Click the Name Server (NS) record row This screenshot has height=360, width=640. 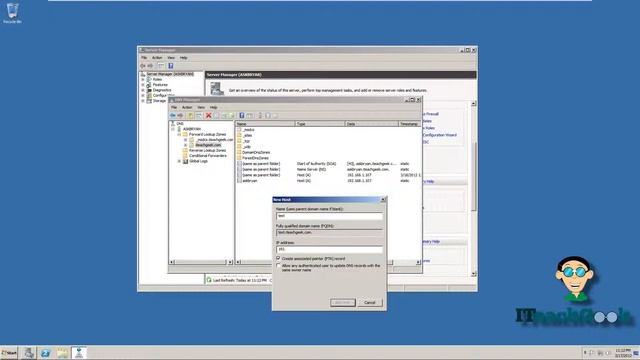[328, 169]
